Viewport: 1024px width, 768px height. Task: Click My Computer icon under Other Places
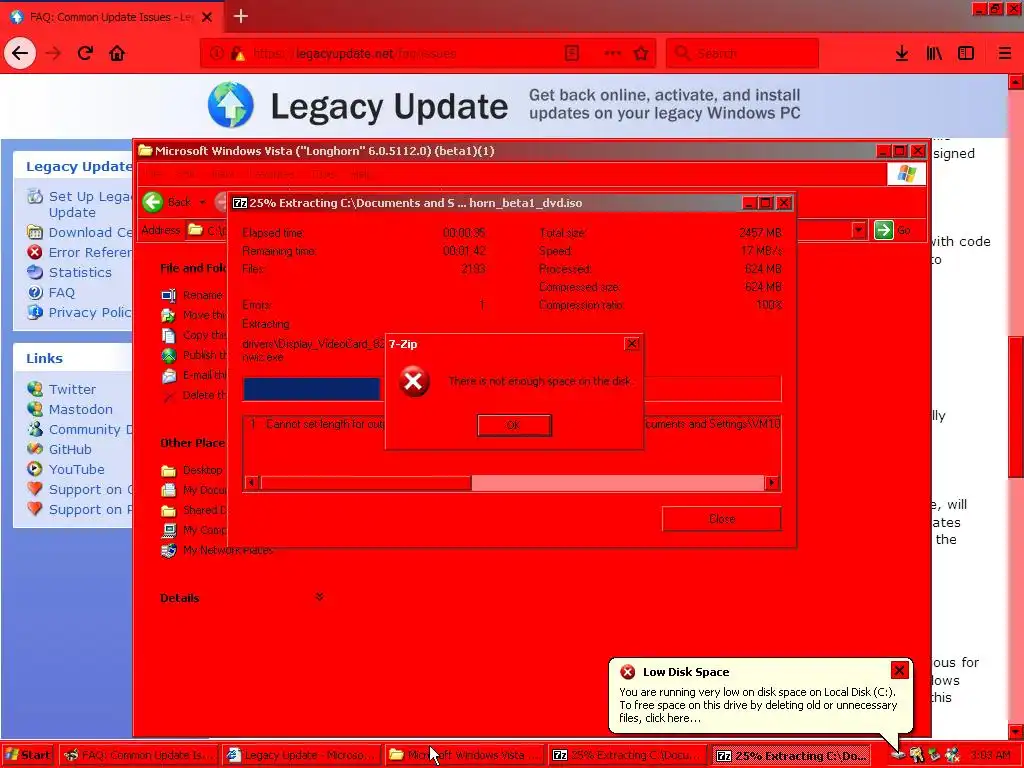coord(168,530)
